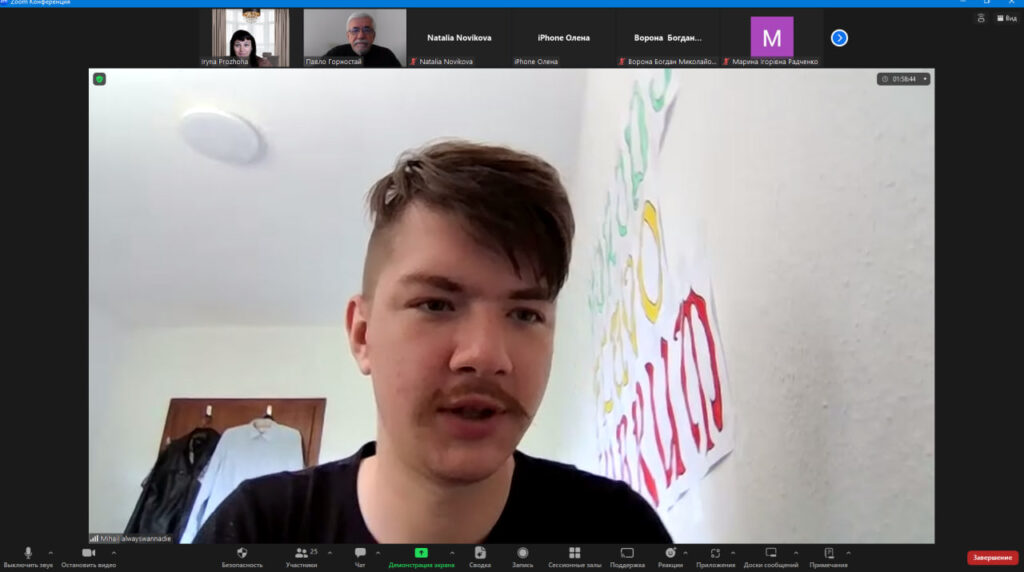The image size is (1024, 572).
Task: Toggle Запись recording
Action: click(x=522, y=554)
